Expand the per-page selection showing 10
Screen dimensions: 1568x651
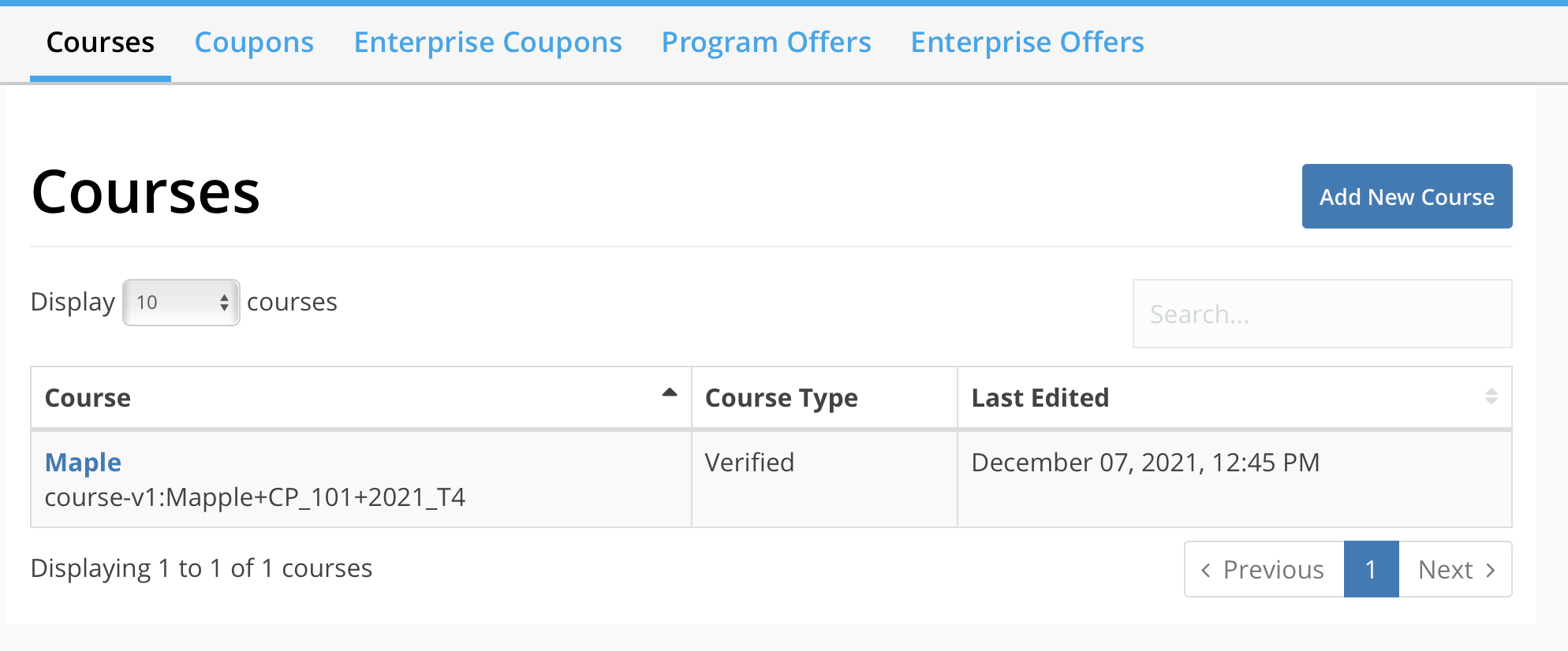(180, 302)
